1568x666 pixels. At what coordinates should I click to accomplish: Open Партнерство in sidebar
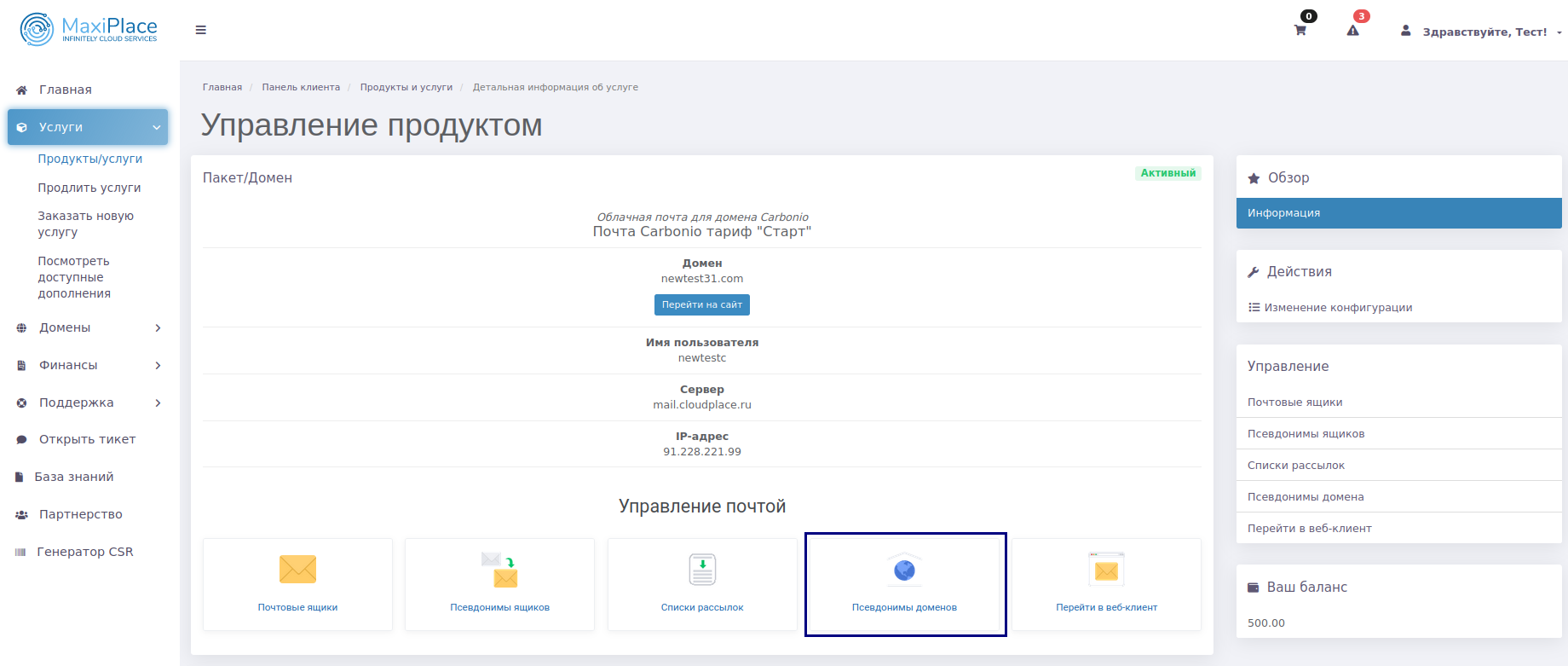(x=81, y=514)
